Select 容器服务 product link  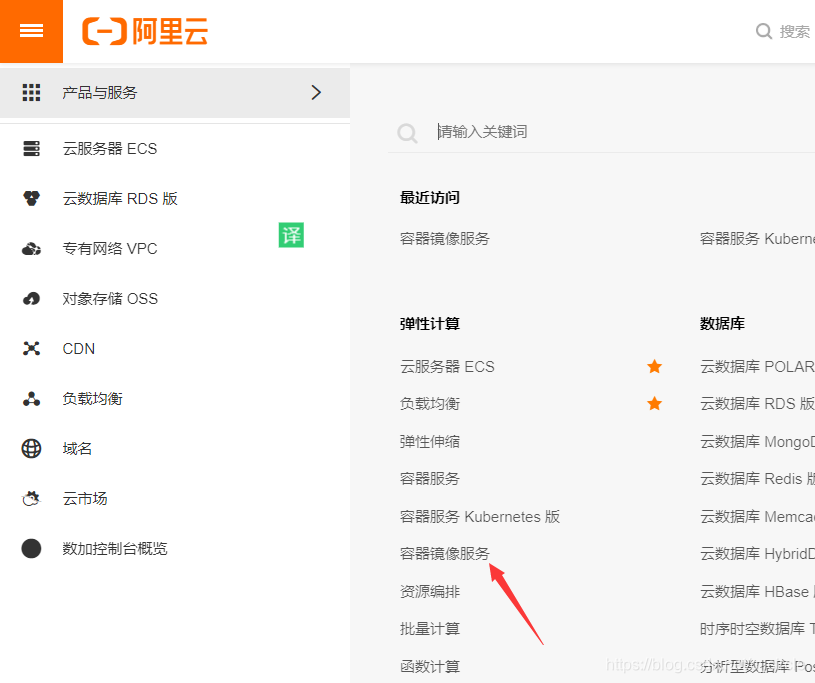pyautogui.click(x=430, y=478)
